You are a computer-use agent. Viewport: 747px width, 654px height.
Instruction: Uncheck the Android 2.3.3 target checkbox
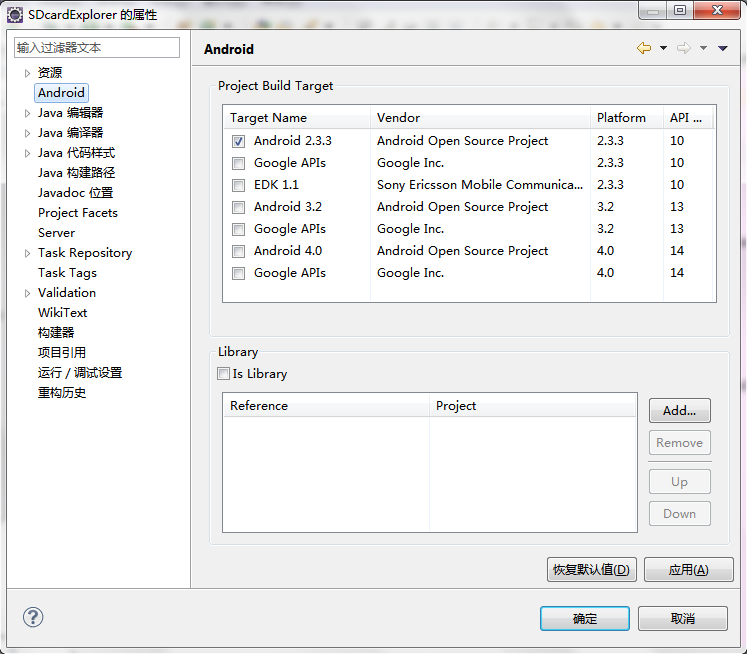point(238,141)
